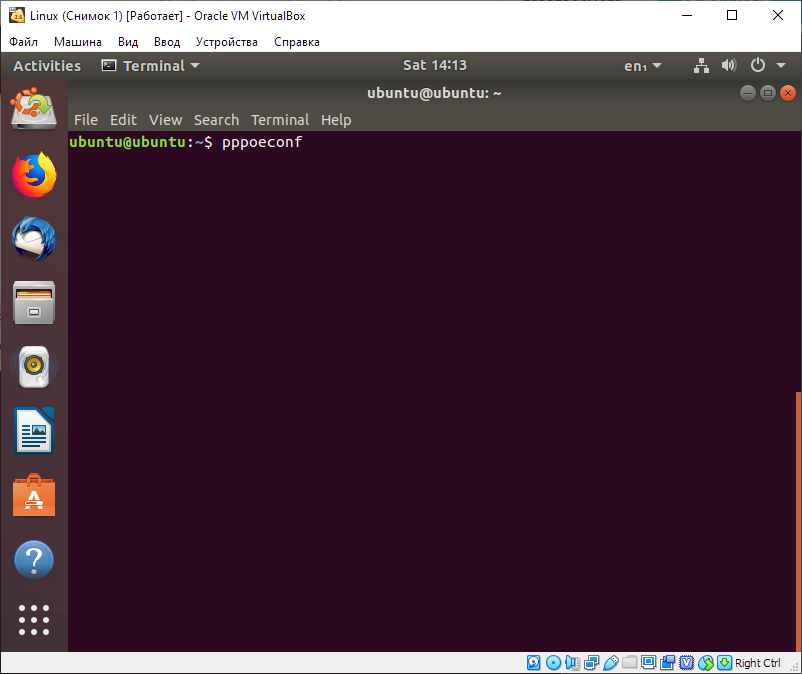The height and width of the screenshot is (674, 802).
Task: Click the optical drive icon in VirtualBox status bar
Action: coord(553,662)
